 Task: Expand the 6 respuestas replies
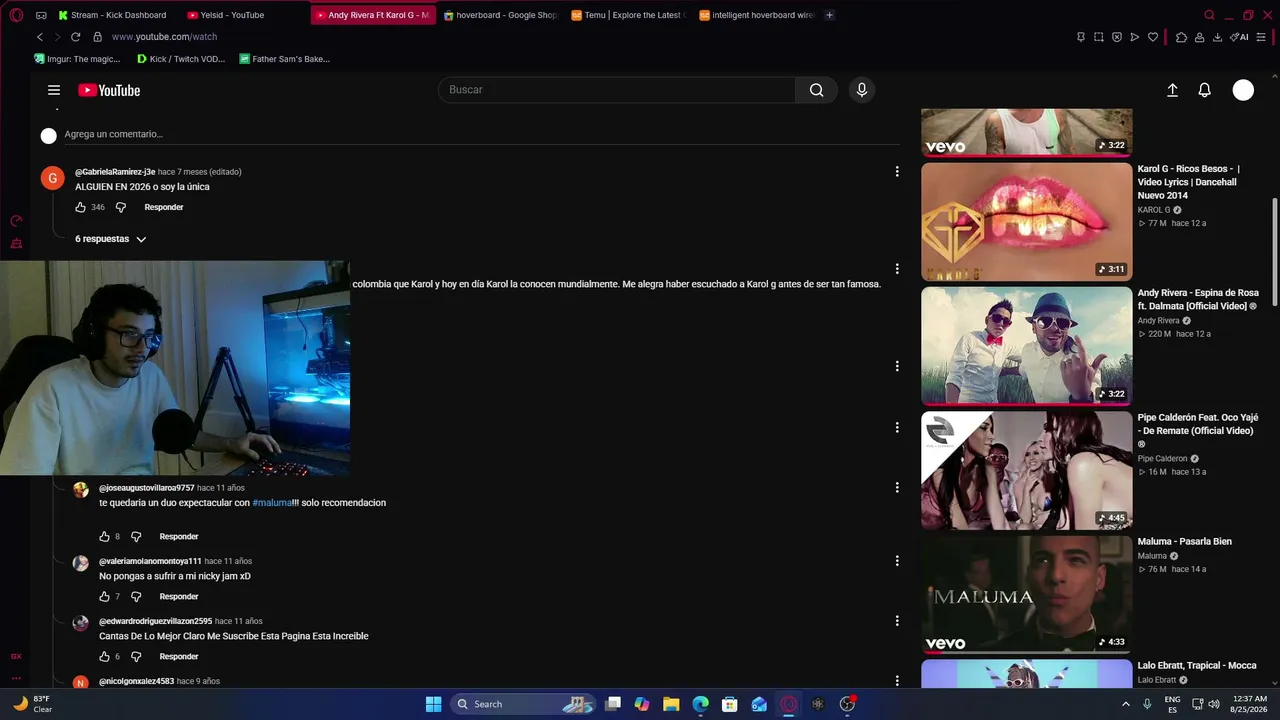(111, 239)
